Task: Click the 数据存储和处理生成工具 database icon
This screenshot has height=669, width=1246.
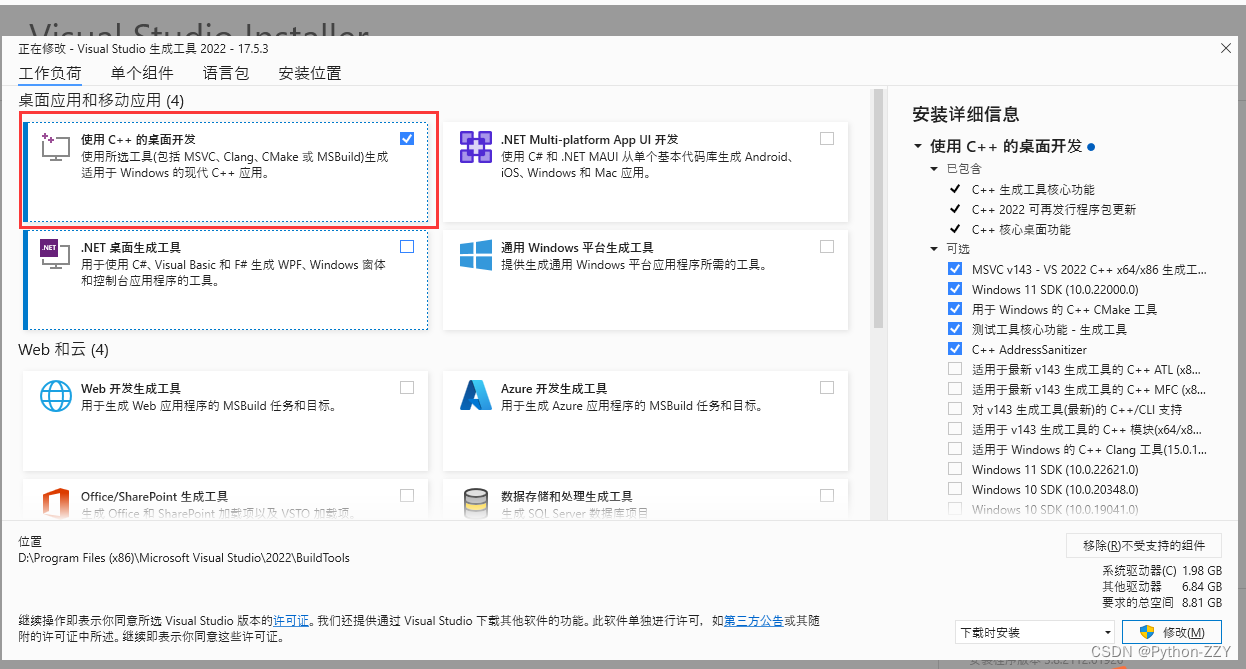Action: [x=475, y=503]
